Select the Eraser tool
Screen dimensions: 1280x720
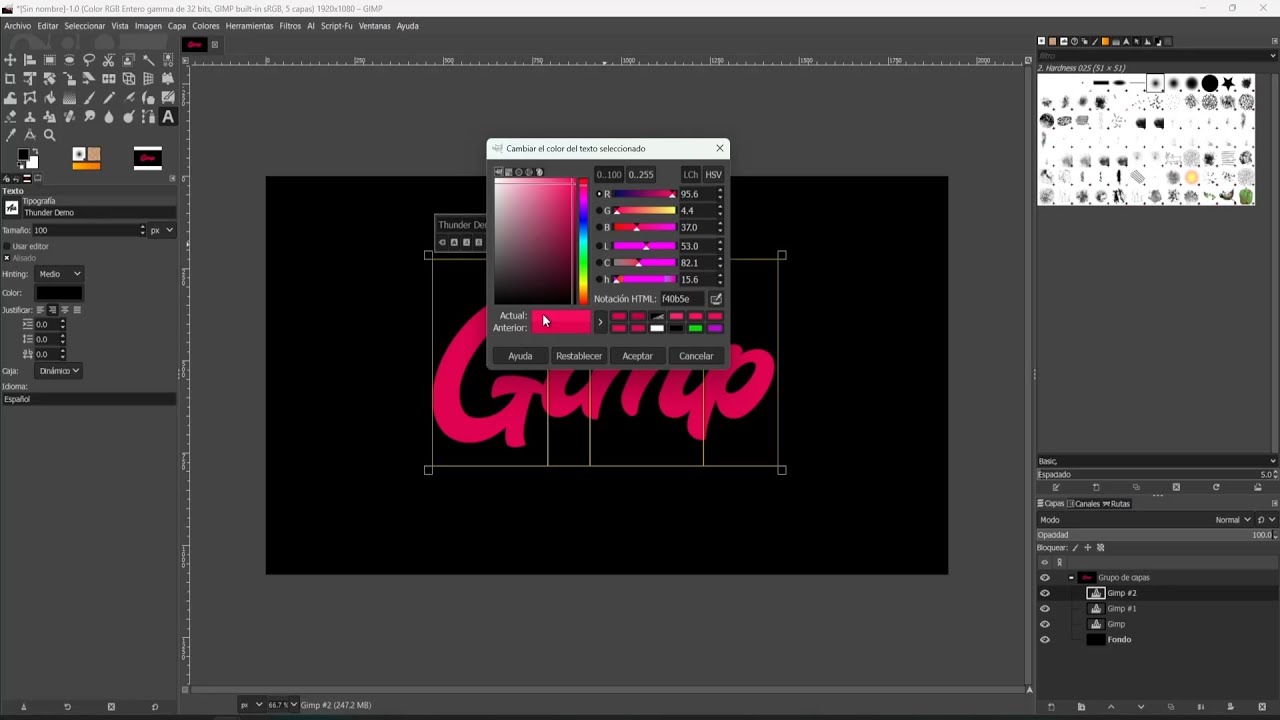tap(10, 117)
